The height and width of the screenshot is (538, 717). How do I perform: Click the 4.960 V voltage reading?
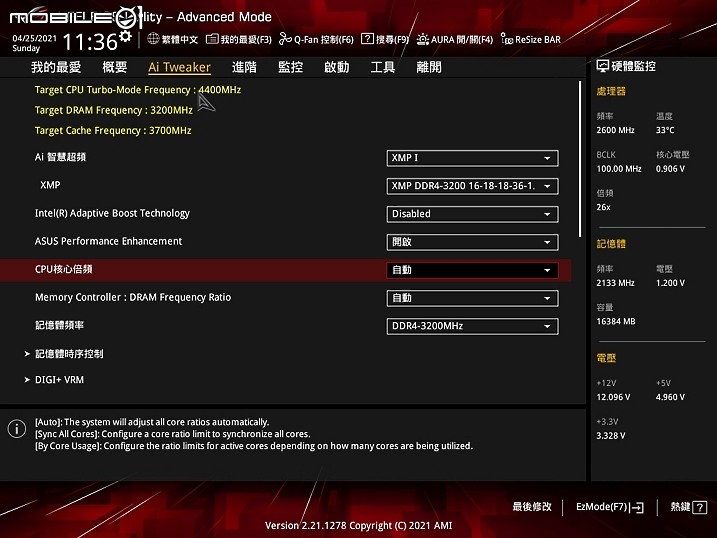[670, 397]
